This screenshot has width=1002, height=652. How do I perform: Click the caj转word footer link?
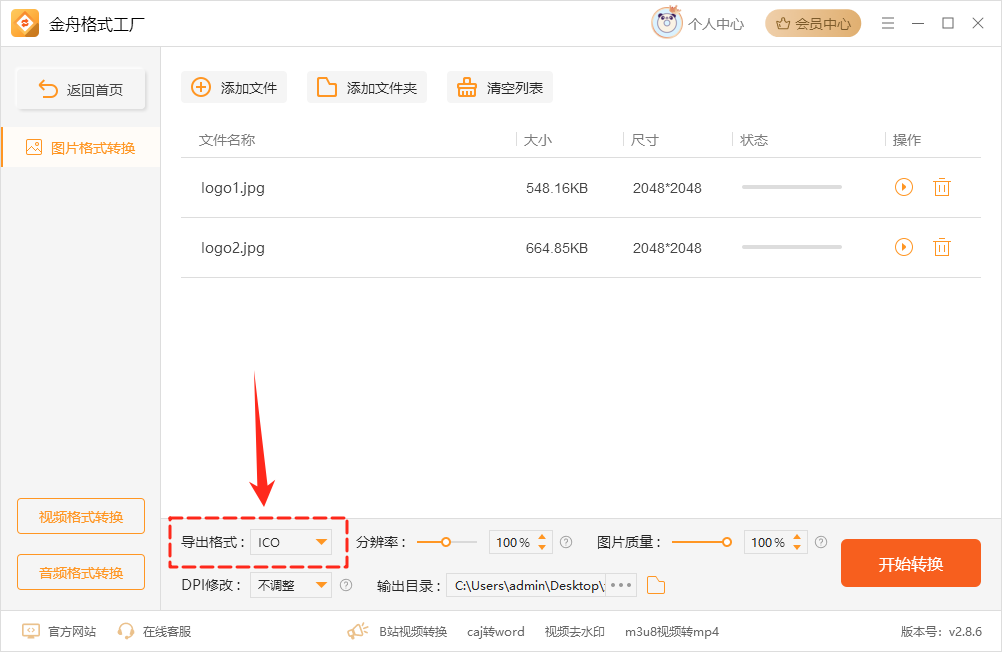pos(495,633)
